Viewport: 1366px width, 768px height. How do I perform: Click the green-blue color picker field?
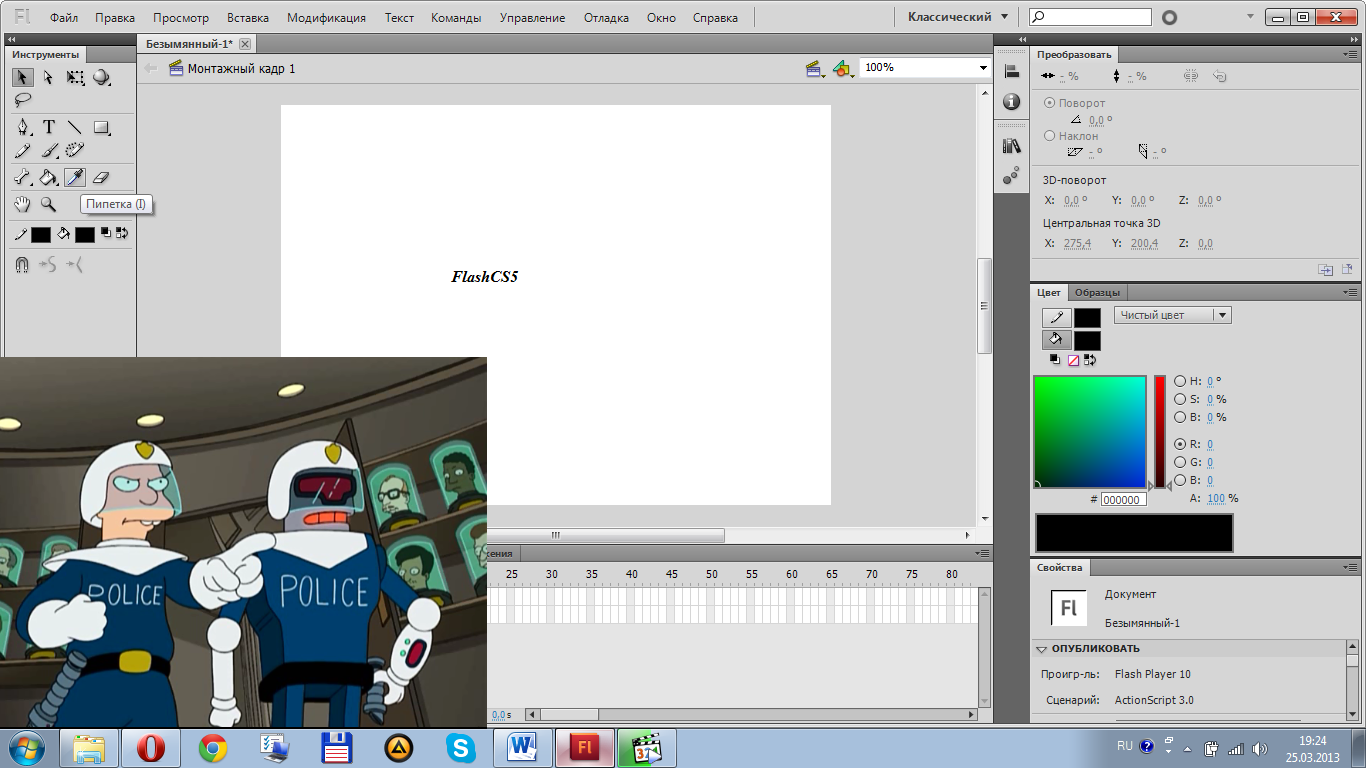pyautogui.click(x=1090, y=432)
